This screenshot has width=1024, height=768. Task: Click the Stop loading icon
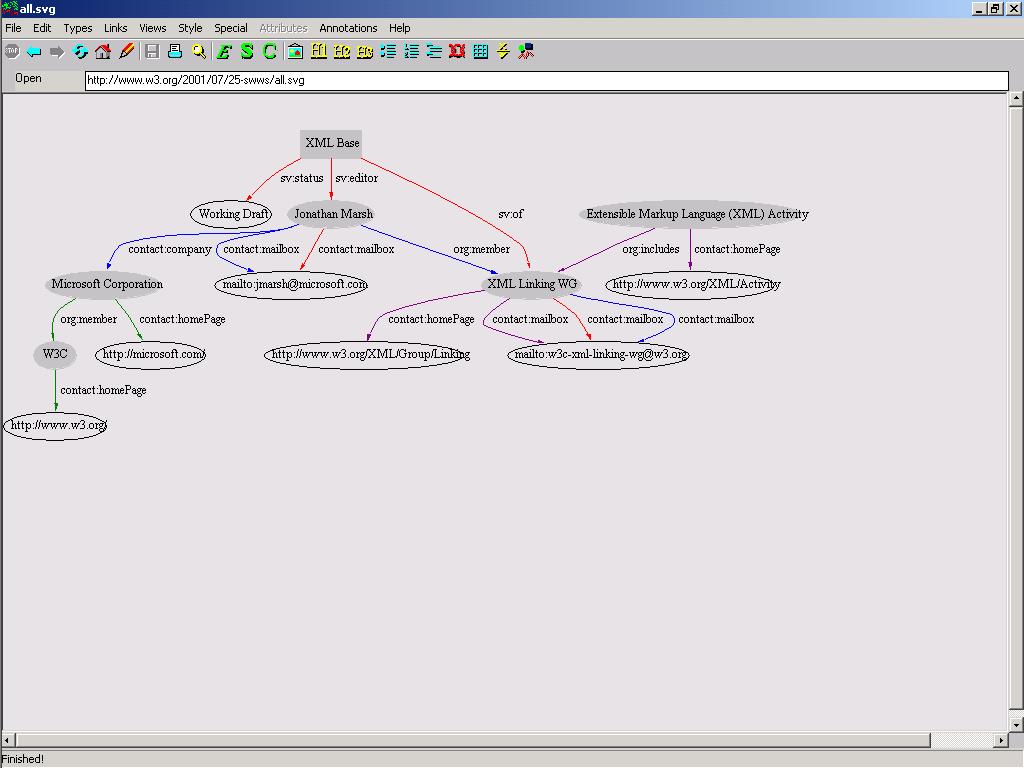click(x=12, y=51)
